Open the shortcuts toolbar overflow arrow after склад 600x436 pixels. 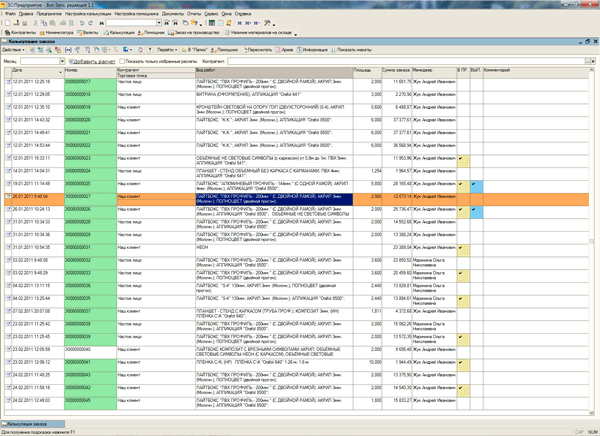click(295, 33)
